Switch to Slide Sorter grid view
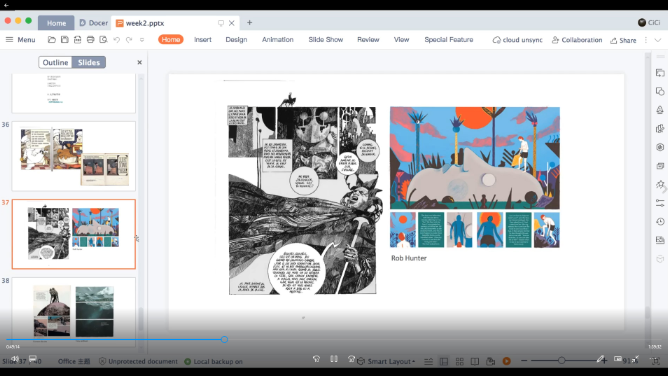Viewport: 668px width, 376px height. coord(459,361)
